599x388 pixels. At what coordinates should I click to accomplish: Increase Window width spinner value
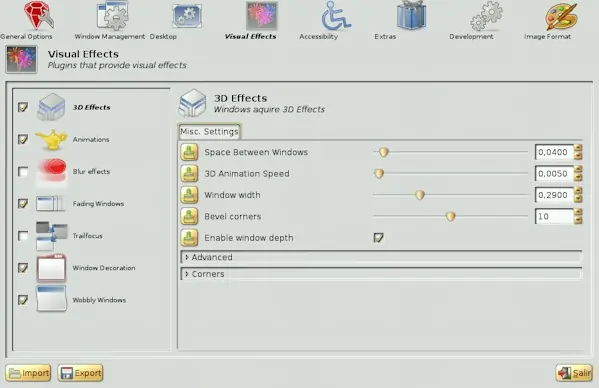(x=578, y=191)
